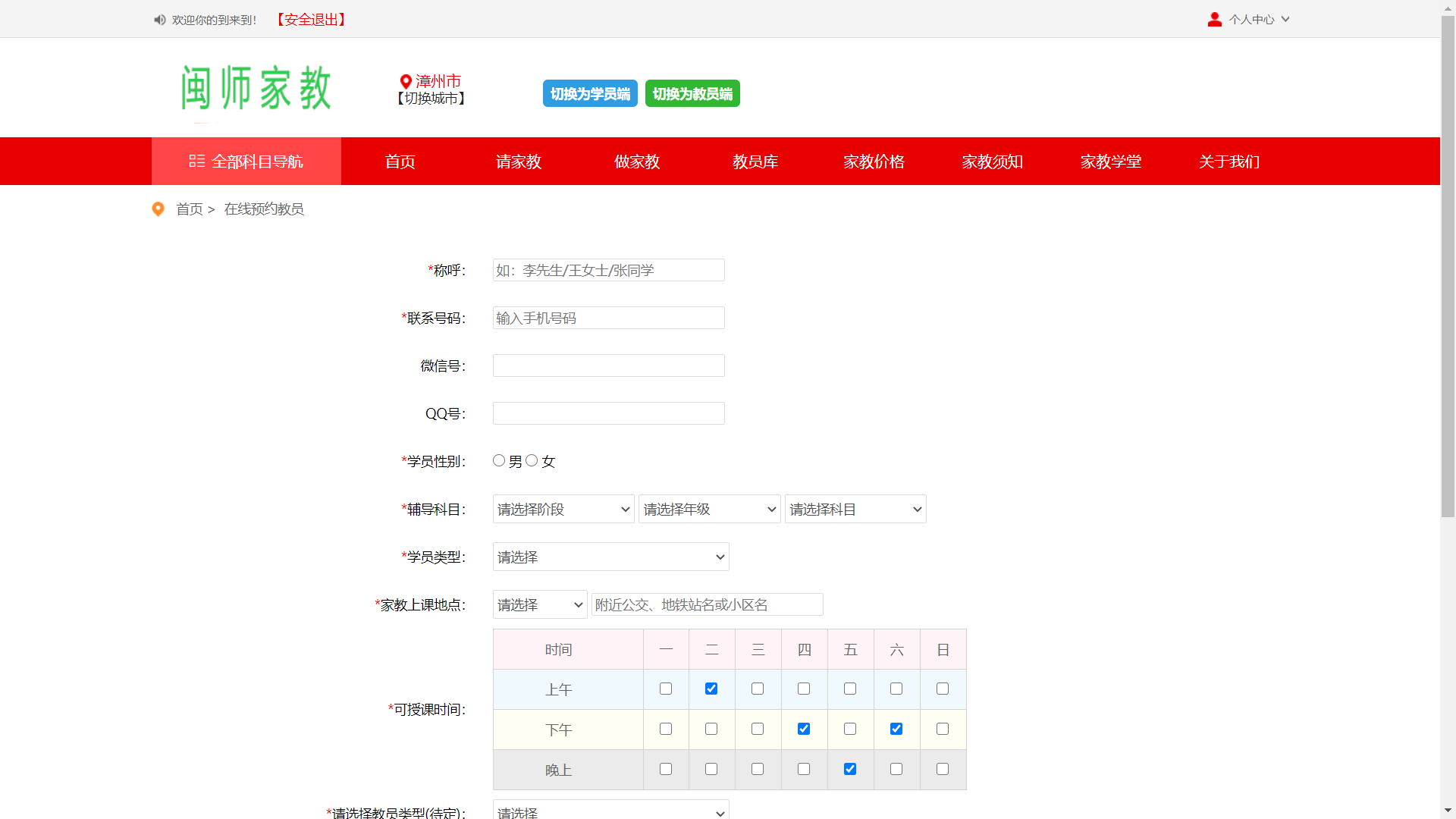Click the red user profile icon
1456x819 pixels.
point(1214,20)
